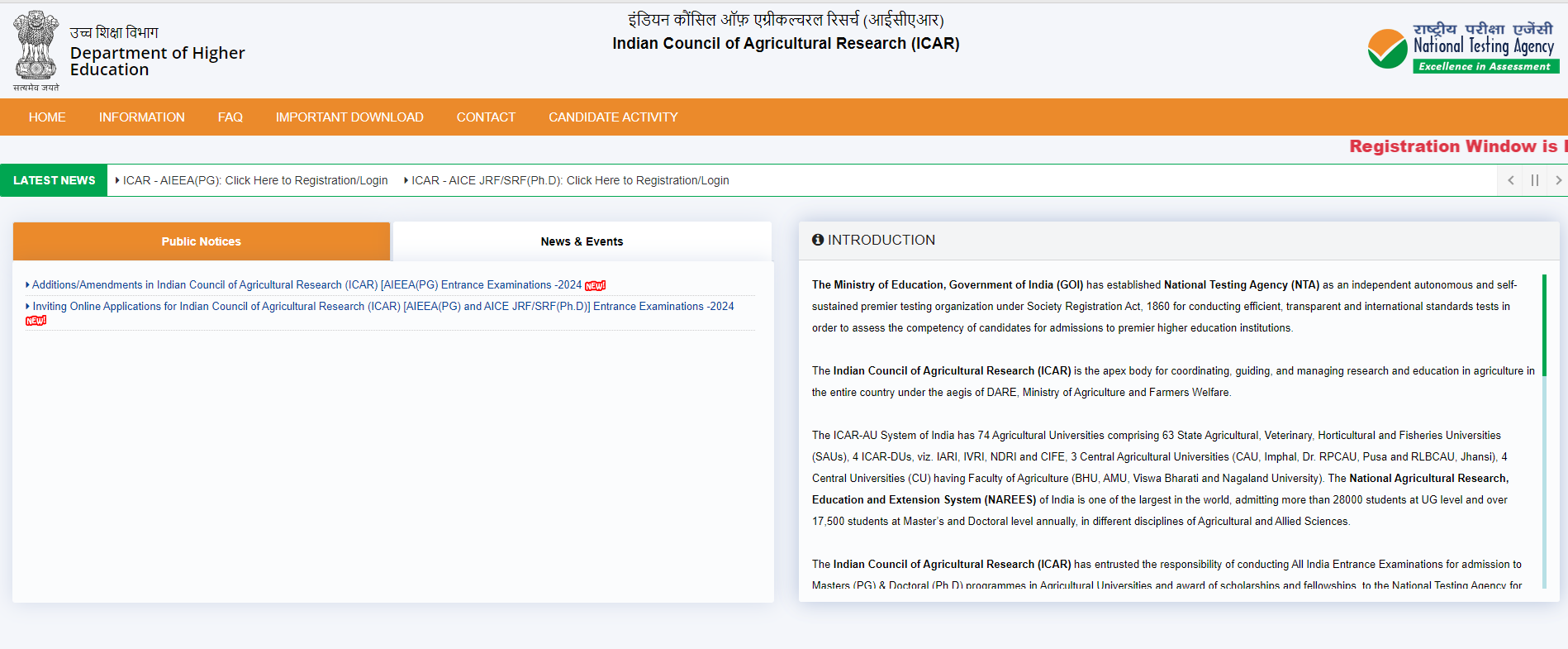Click 'Excellence in Assessment' tagline

pos(1485,66)
